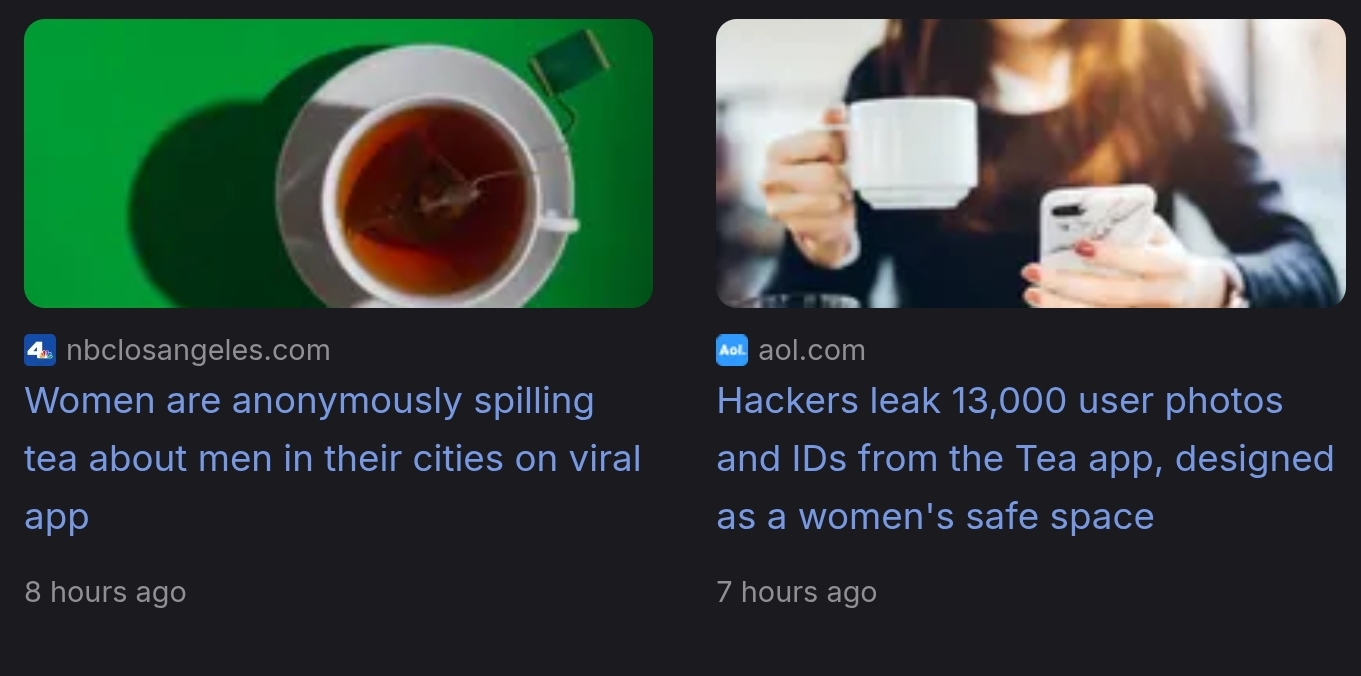Click the '7 hours ago' timestamp
The height and width of the screenshot is (676, 1361).
pyautogui.click(x=797, y=592)
